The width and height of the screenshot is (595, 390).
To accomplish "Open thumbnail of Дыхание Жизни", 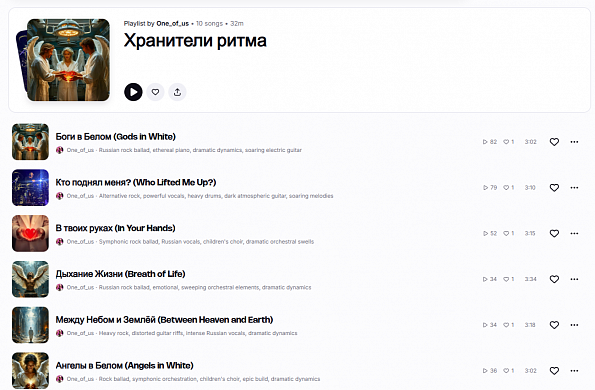I will [30, 279].
